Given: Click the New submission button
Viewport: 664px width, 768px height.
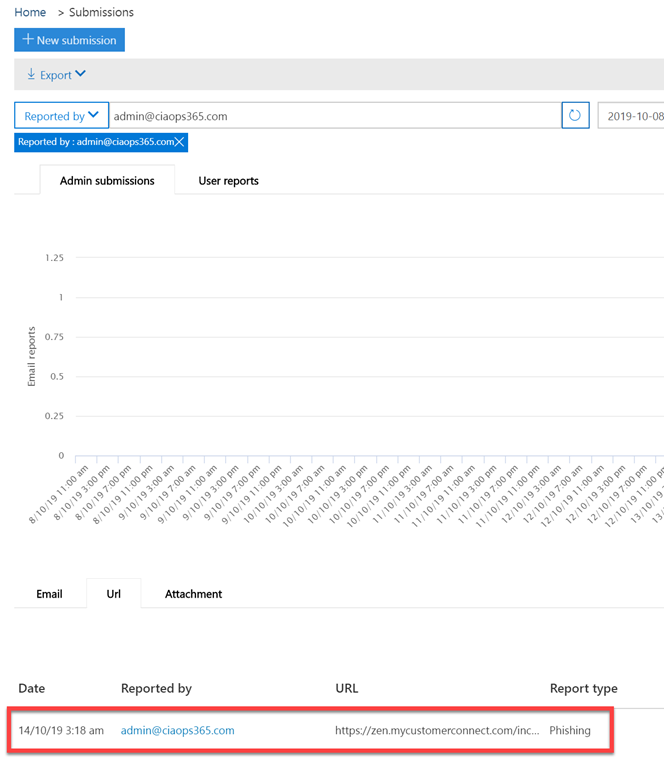Looking at the screenshot, I should tap(69, 40).
